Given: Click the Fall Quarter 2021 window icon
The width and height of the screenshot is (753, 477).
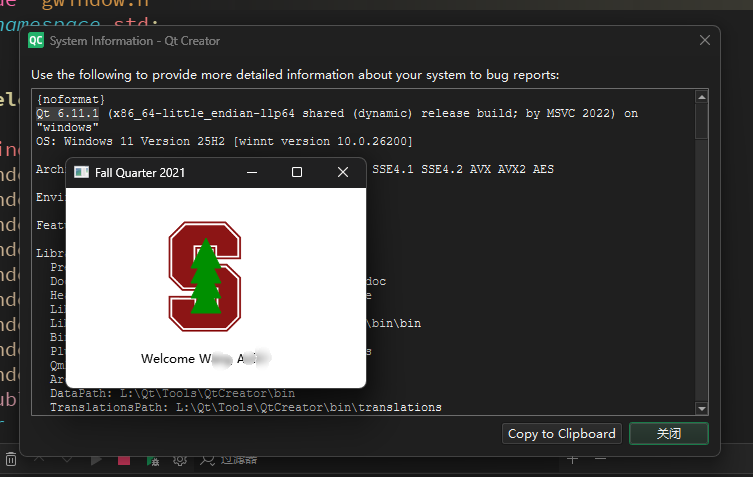Looking at the screenshot, I should 81,172.
